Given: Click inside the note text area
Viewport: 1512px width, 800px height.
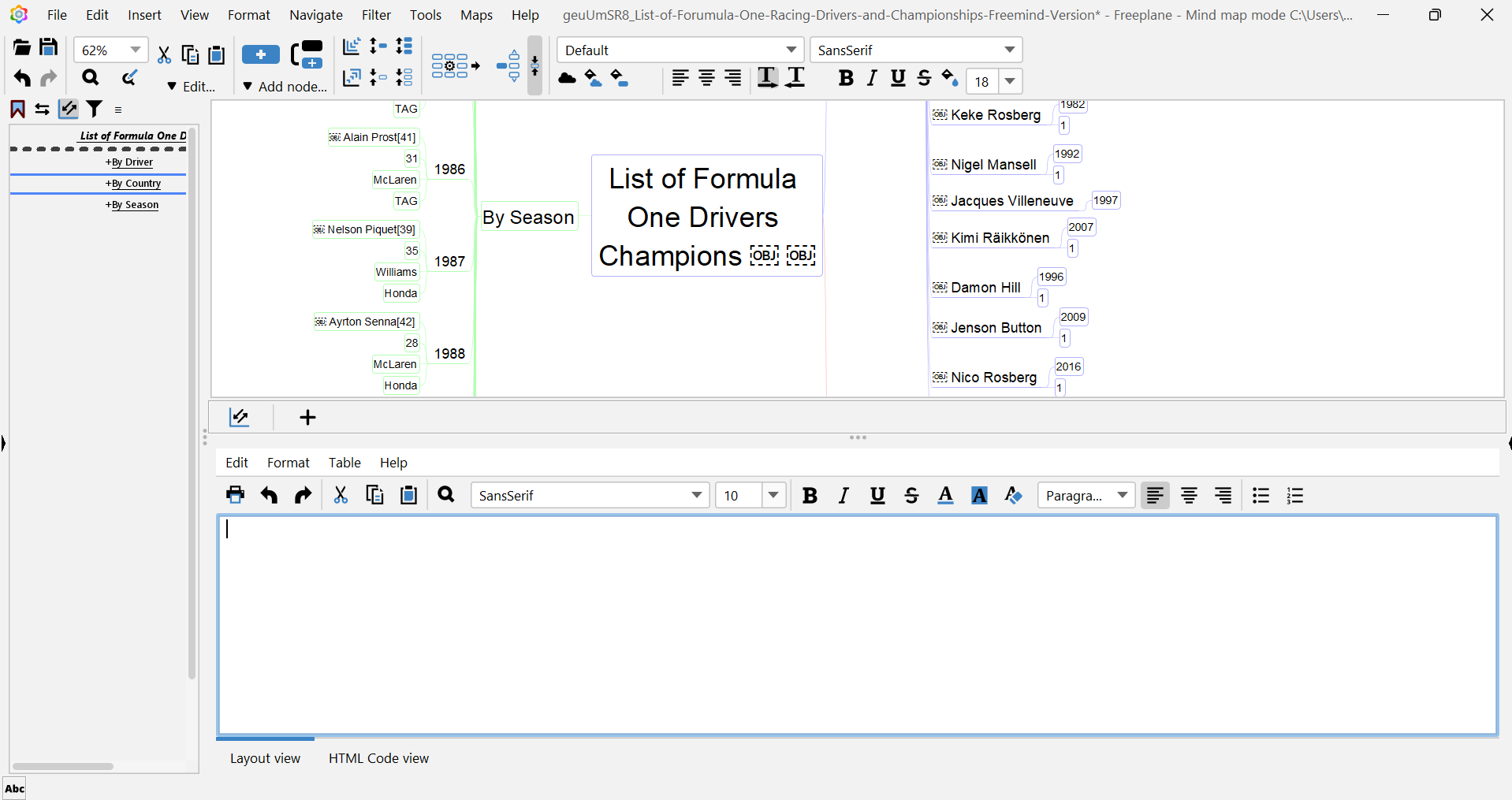Looking at the screenshot, I should pyautogui.click(x=858, y=625).
